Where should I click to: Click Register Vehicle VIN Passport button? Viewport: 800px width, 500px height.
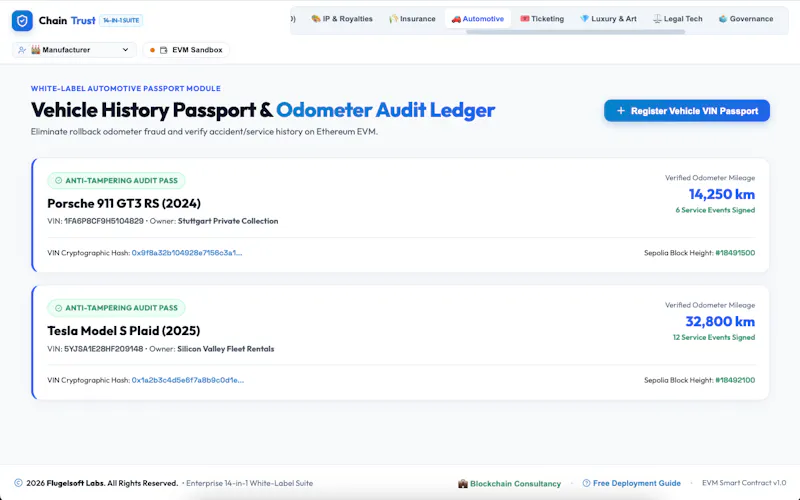tap(687, 111)
